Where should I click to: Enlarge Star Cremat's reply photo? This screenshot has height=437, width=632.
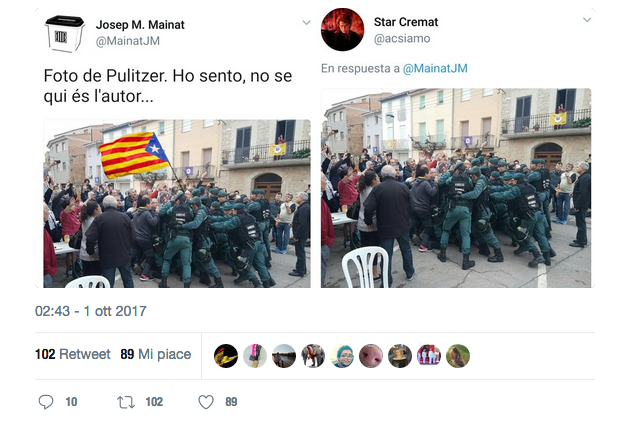point(456,188)
